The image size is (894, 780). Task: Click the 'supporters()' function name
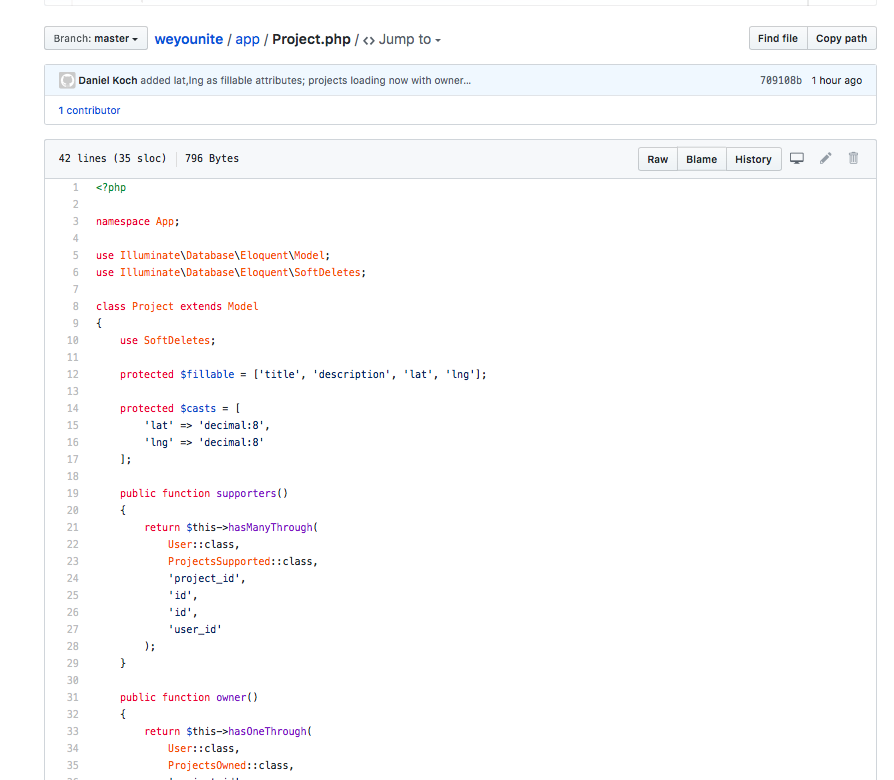[x=252, y=493]
